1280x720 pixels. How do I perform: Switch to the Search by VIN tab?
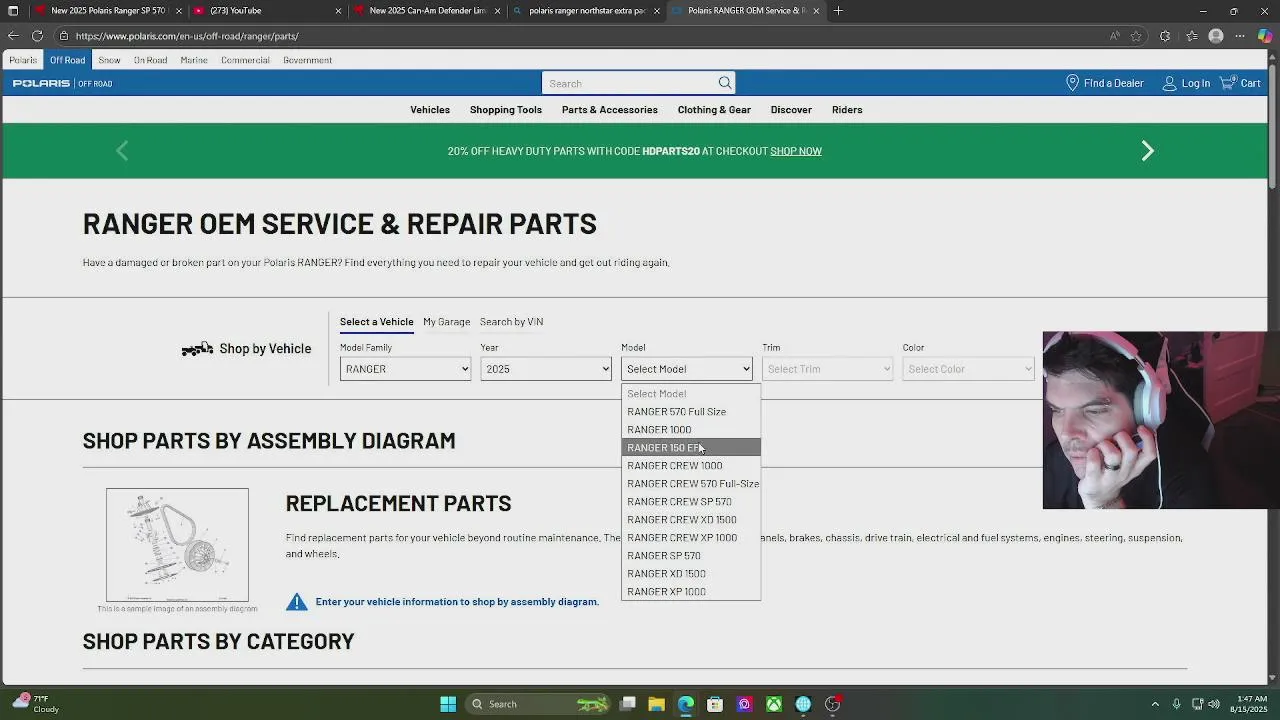511,322
